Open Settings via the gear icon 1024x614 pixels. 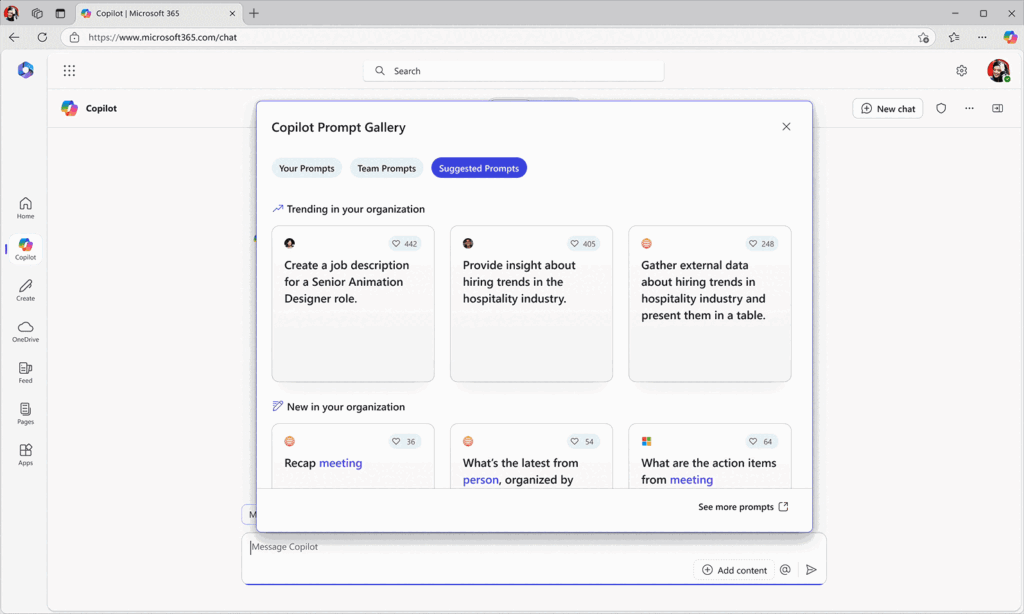pyautogui.click(x=961, y=70)
